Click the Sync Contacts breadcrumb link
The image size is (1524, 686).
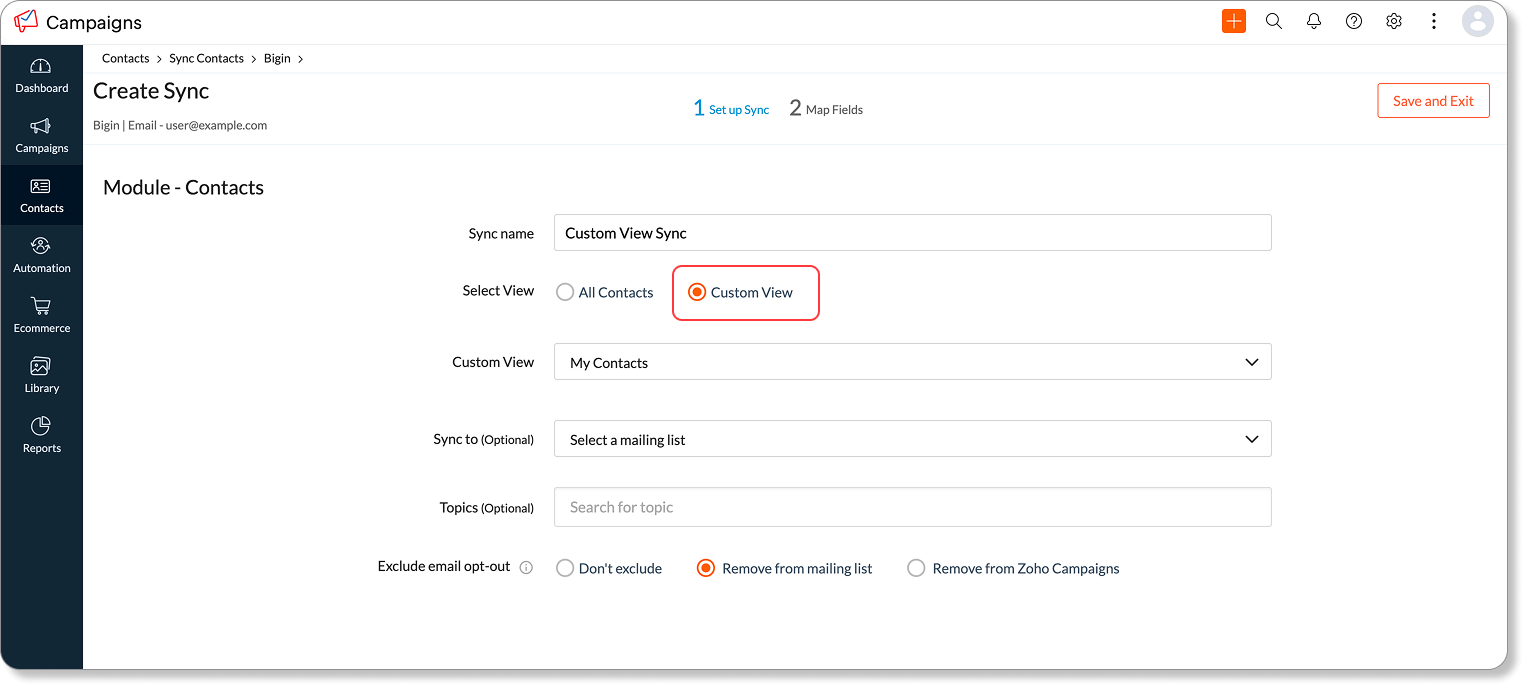[x=206, y=58]
